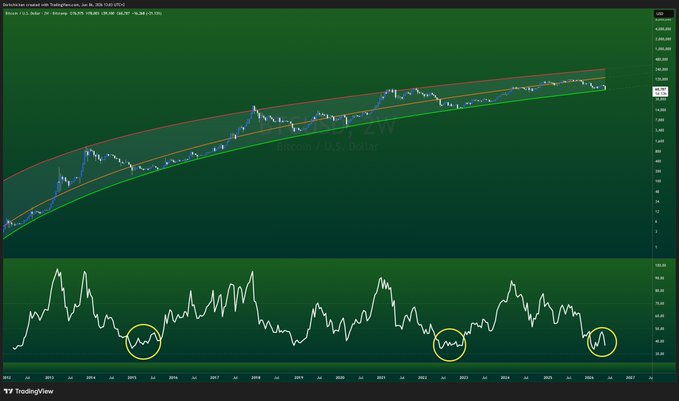The width and height of the screenshot is (679, 401).
Task: Click the 800 price scale label
Action: coord(658,152)
